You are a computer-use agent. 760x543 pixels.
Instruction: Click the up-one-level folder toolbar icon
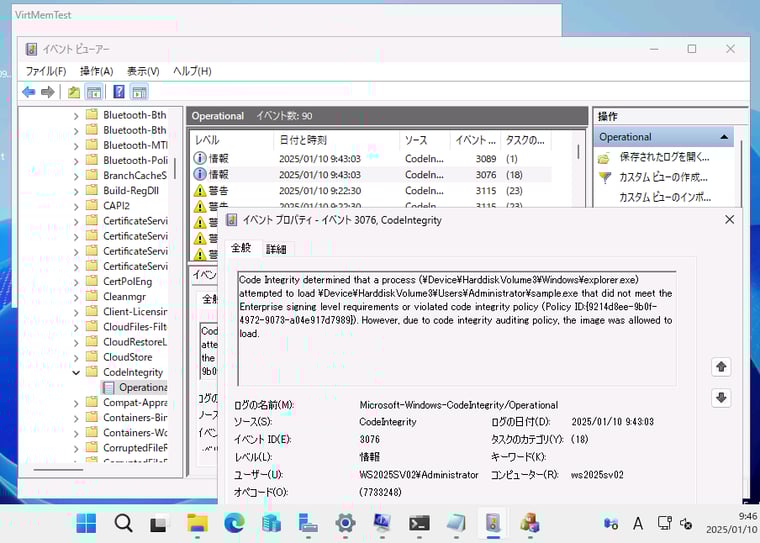tap(74, 92)
